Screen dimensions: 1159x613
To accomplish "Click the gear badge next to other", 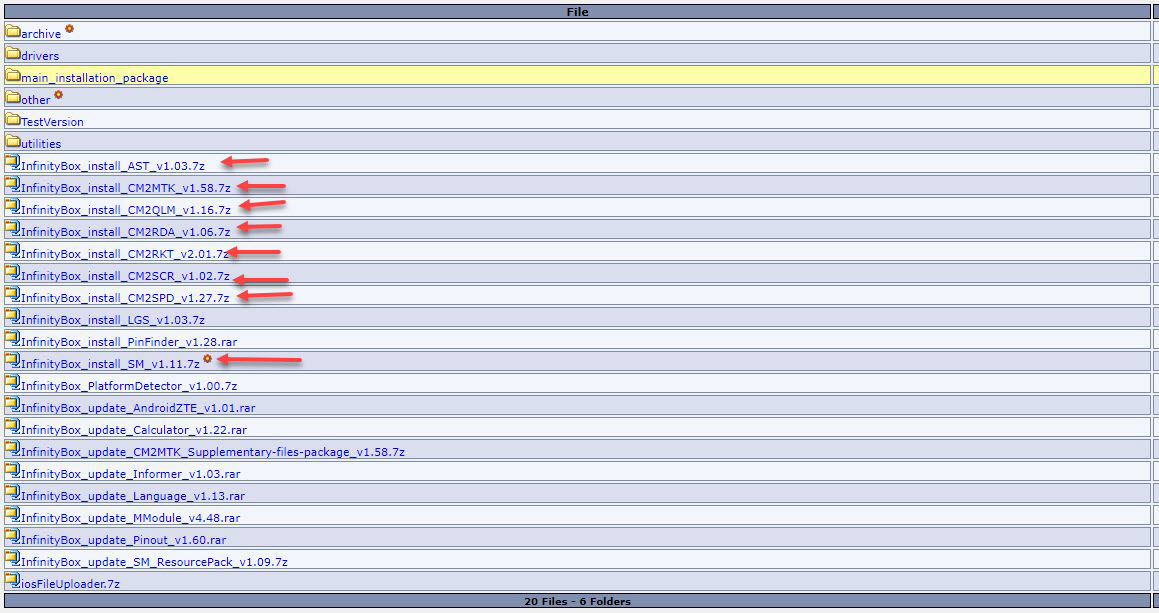I will (x=58, y=95).
